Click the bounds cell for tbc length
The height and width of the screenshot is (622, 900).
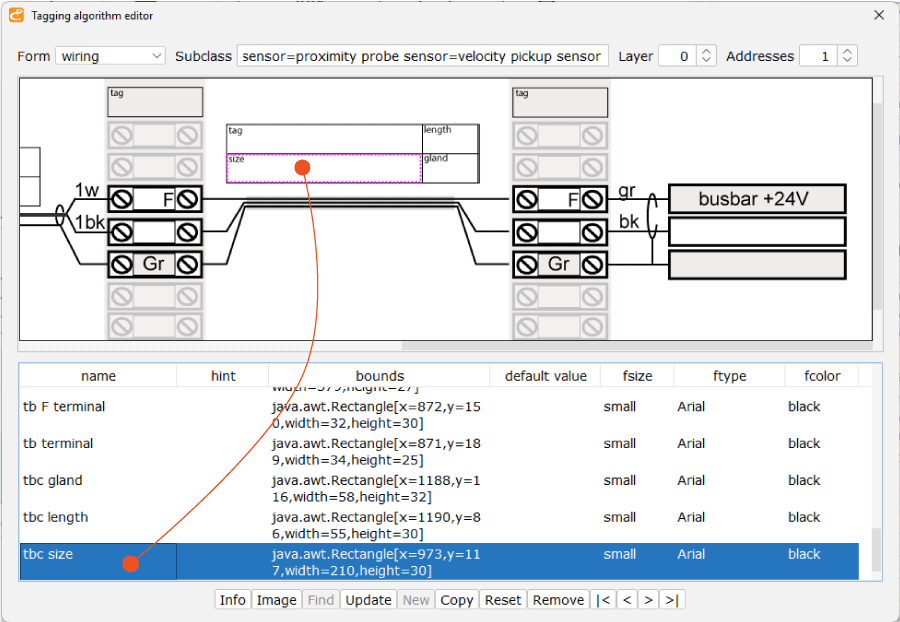coord(379,525)
